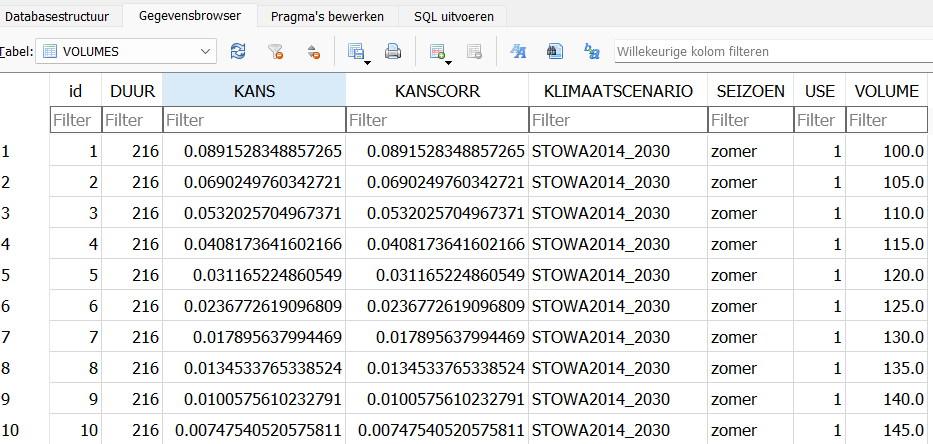Refresh the table data with the reload icon
The image size is (933, 444).
pyautogui.click(x=238, y=52)
